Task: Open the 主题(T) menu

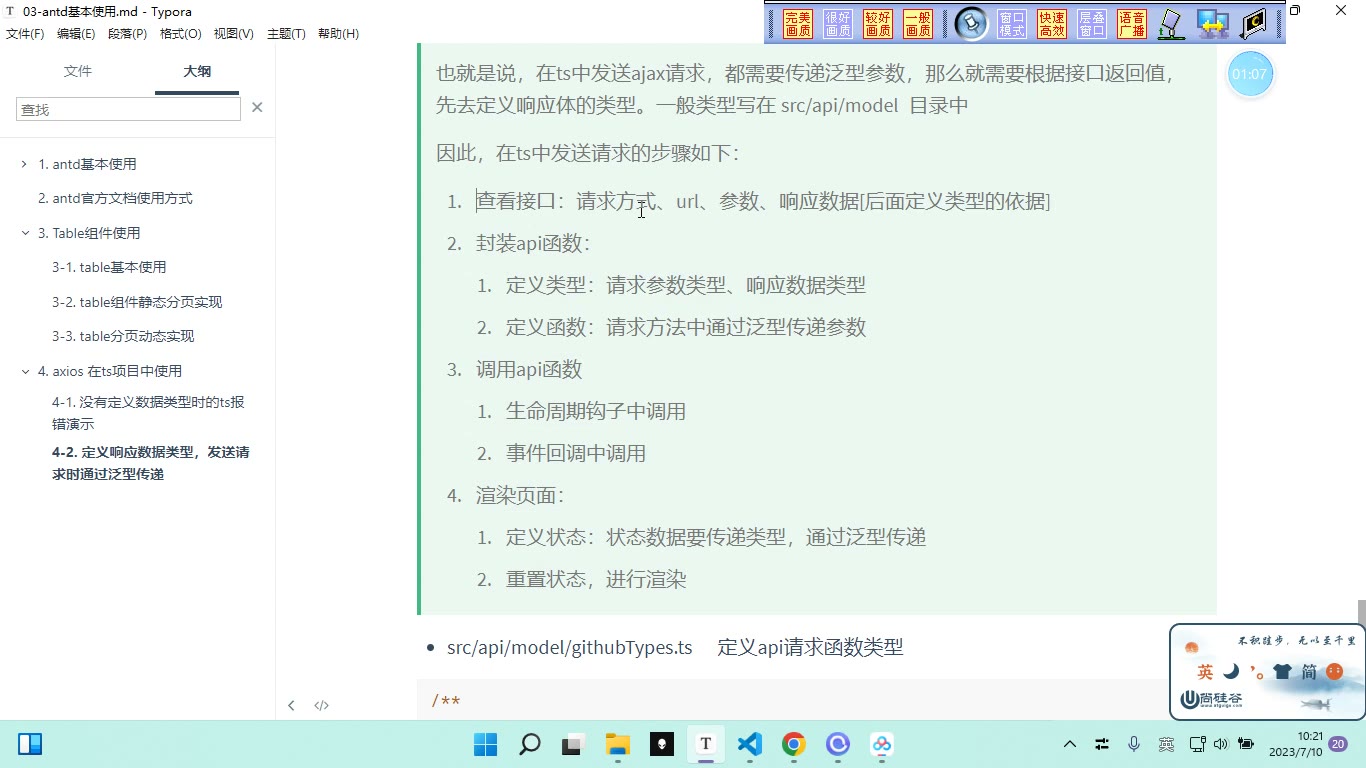Action: pyautogui.click(x=286, y=34)
